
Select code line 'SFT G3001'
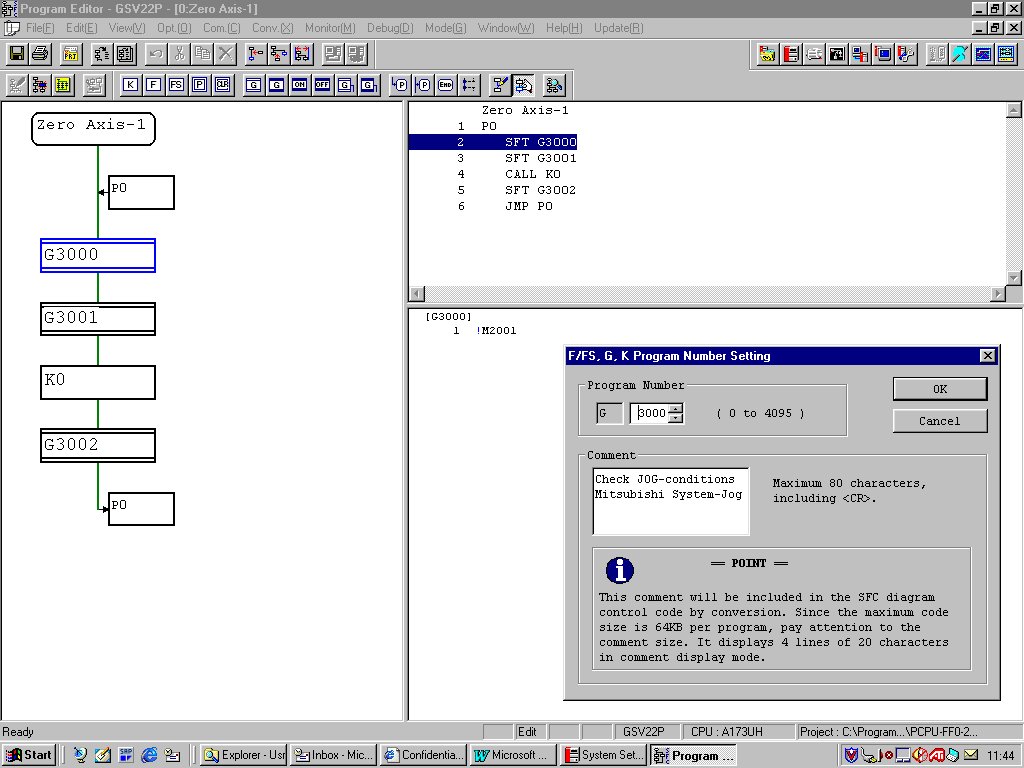click(541, 158)
